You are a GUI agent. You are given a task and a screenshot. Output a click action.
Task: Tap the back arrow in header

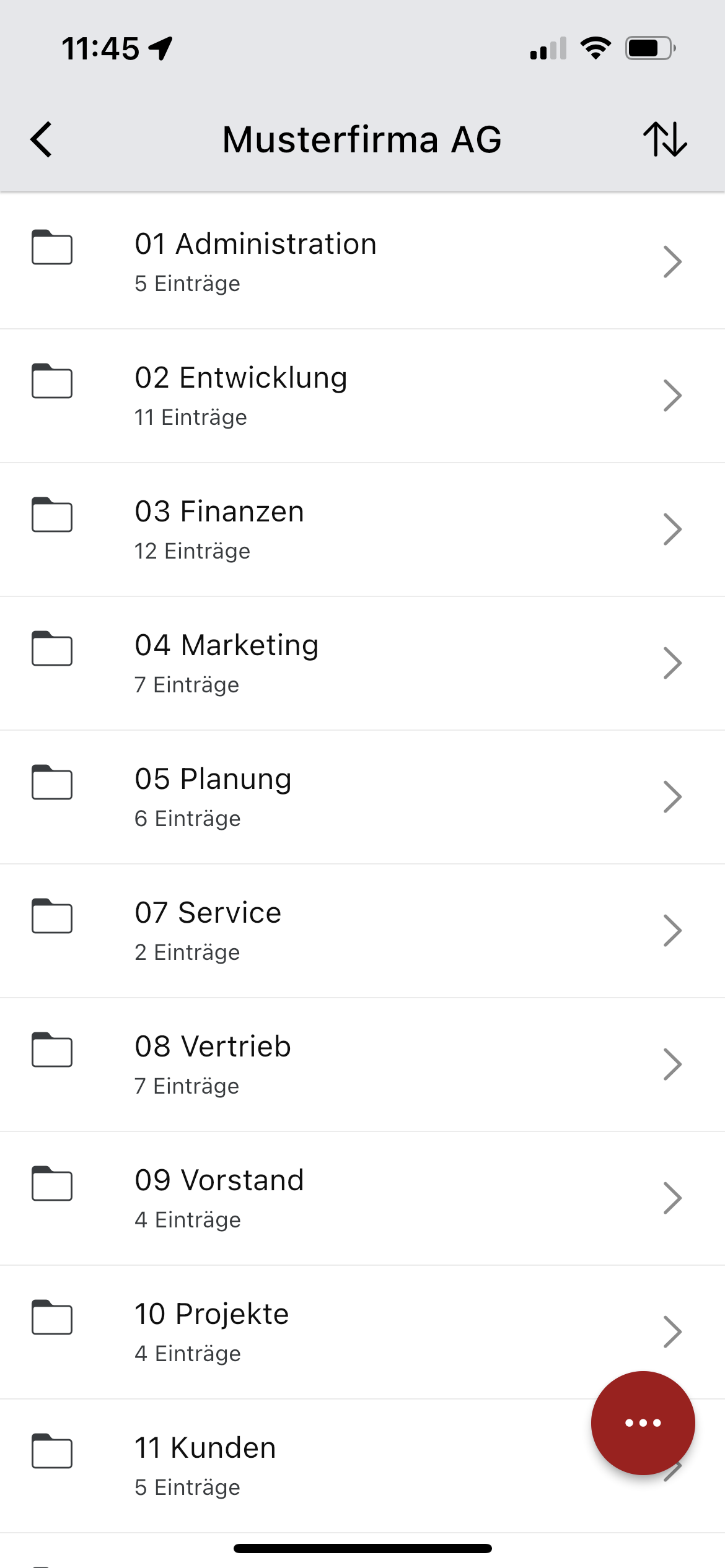42,139
